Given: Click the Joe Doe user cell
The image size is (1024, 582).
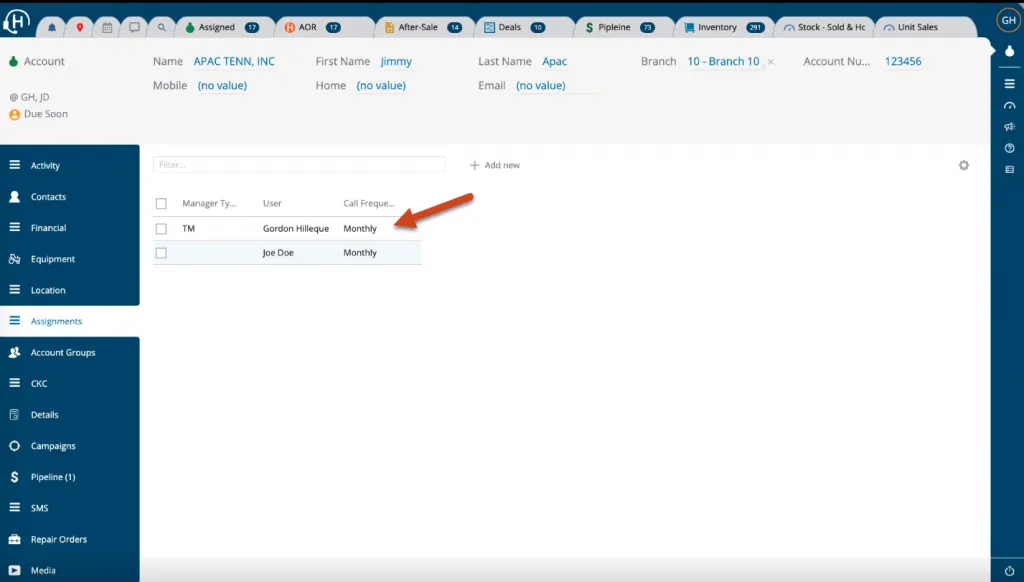Looking at the screenshot, I should click(x=278, y=253).
